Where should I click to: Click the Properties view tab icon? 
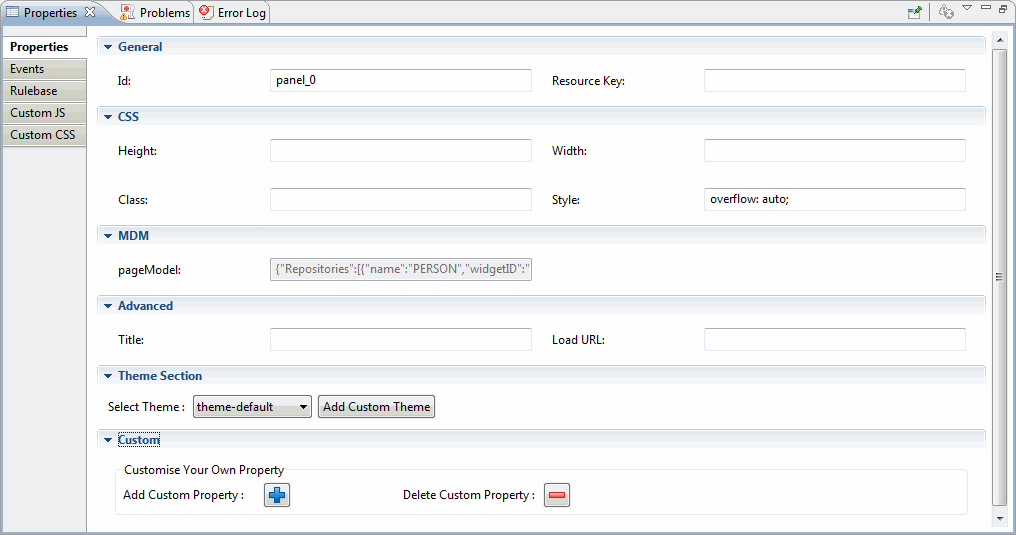pyautogui.click(x=12, y=12)
